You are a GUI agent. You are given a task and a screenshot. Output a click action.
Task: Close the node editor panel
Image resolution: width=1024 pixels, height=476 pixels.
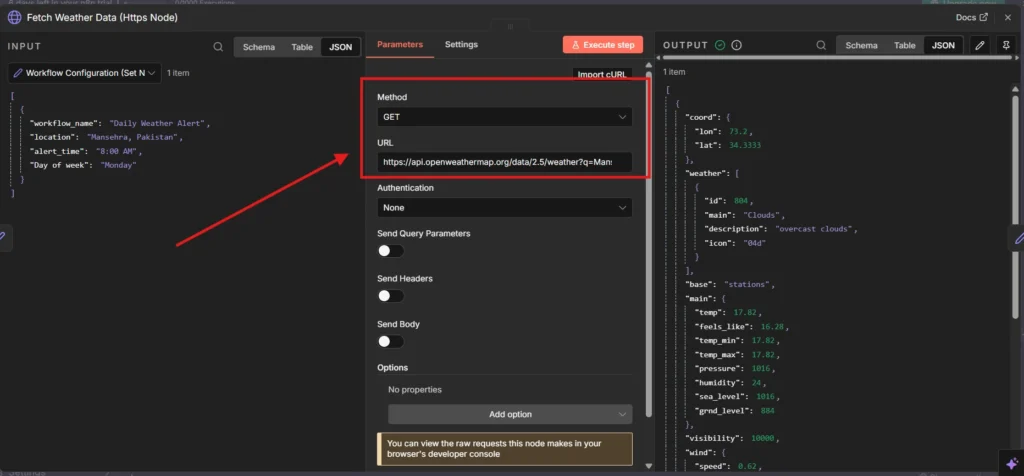[x=1008, y=18]
